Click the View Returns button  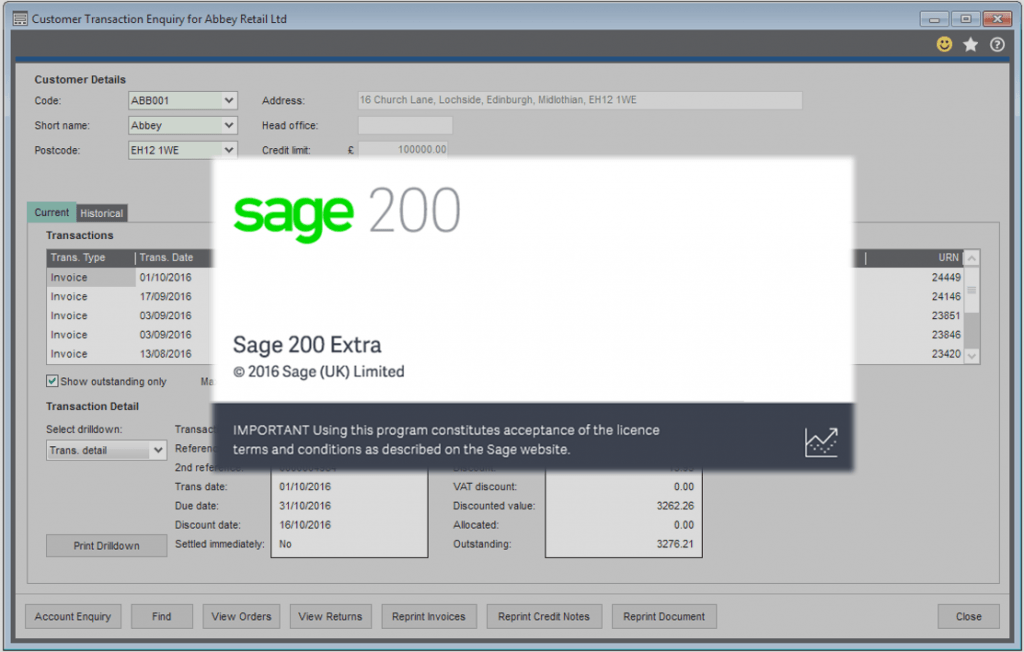(330, 616)
